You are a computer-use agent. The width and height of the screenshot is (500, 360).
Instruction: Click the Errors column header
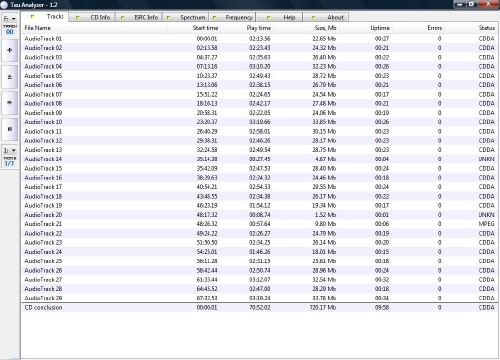click(418, 28)
